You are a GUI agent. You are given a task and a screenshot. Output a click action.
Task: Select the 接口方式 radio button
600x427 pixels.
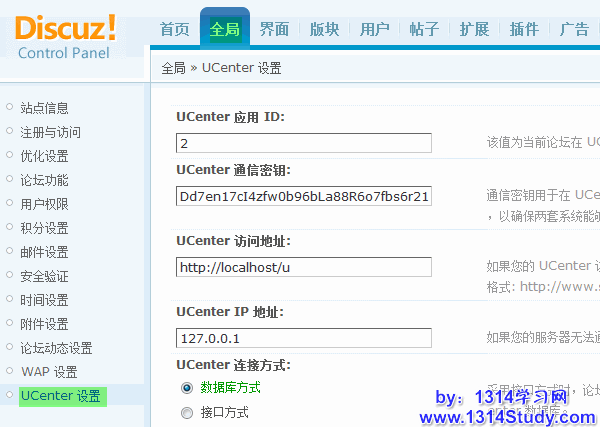click(186, 412)
